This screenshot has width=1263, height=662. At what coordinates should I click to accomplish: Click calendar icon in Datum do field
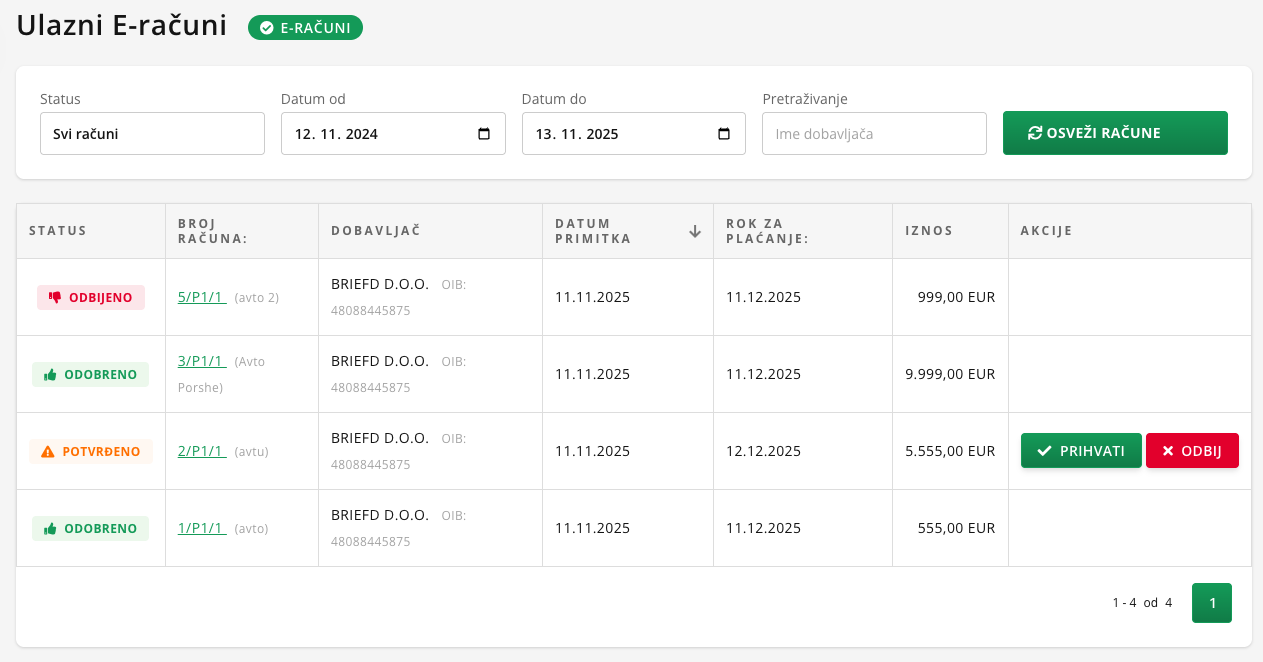pyautogui.click(x=725, y=134)
